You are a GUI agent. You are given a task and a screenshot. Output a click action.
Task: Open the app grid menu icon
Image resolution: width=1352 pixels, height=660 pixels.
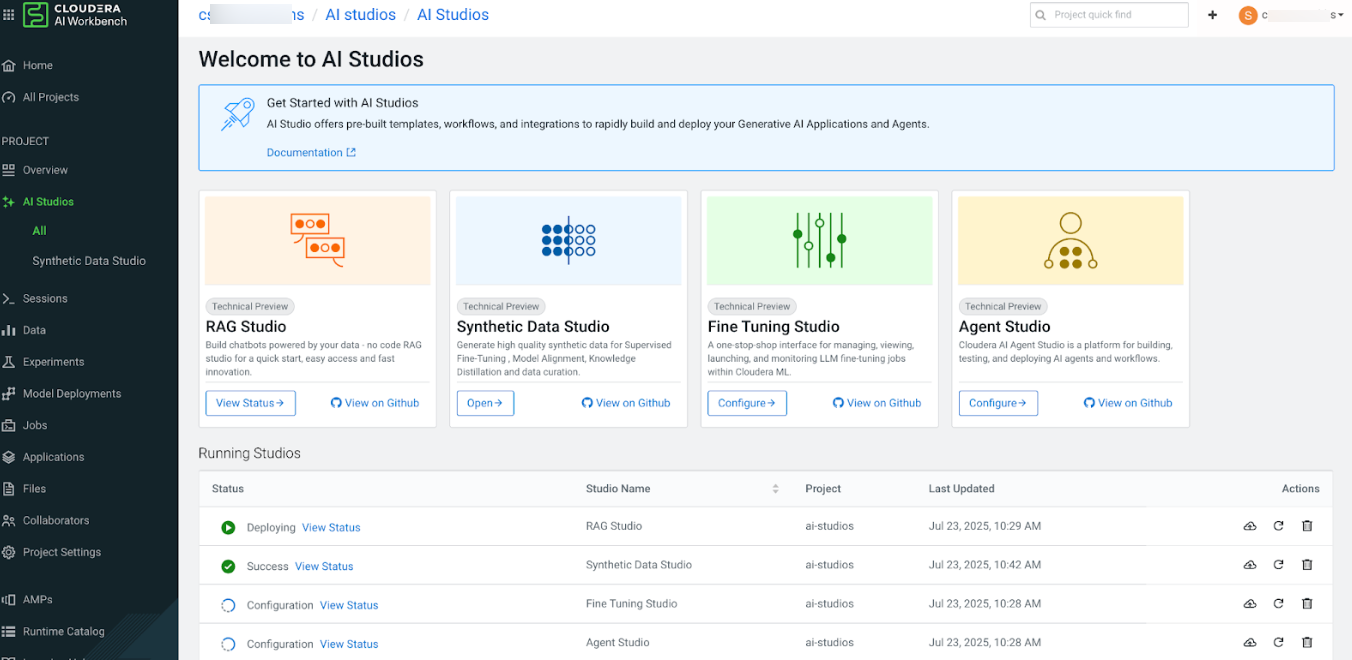point(9,15)
